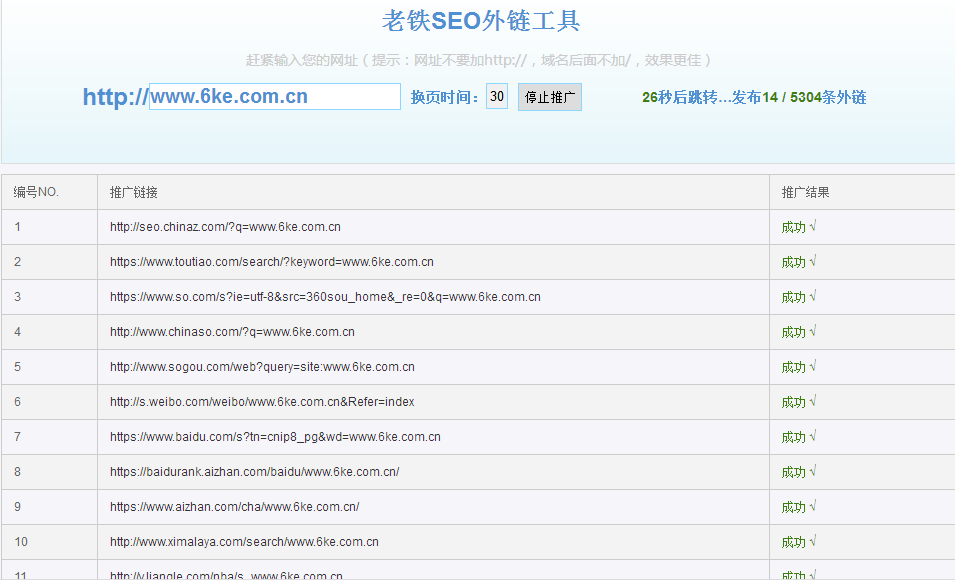Click the page interval time field
This screenshot has width=955, height=580.
[x=497, y=97]
